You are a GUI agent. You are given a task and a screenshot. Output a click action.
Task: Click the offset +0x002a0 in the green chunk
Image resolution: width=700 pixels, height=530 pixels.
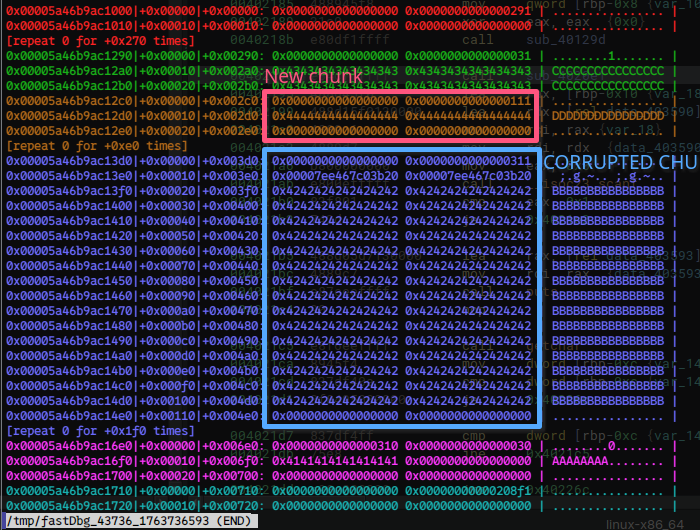[x=231, y=71]
